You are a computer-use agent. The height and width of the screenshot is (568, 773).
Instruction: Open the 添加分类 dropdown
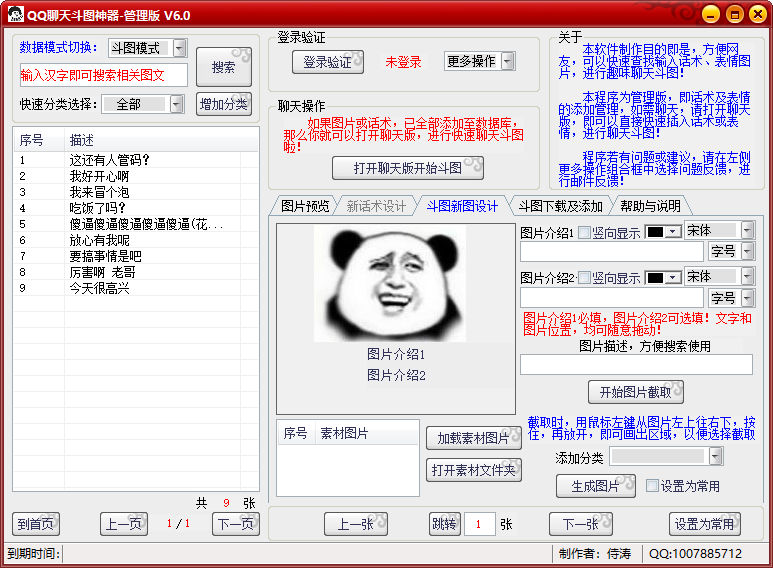[716, 457]
